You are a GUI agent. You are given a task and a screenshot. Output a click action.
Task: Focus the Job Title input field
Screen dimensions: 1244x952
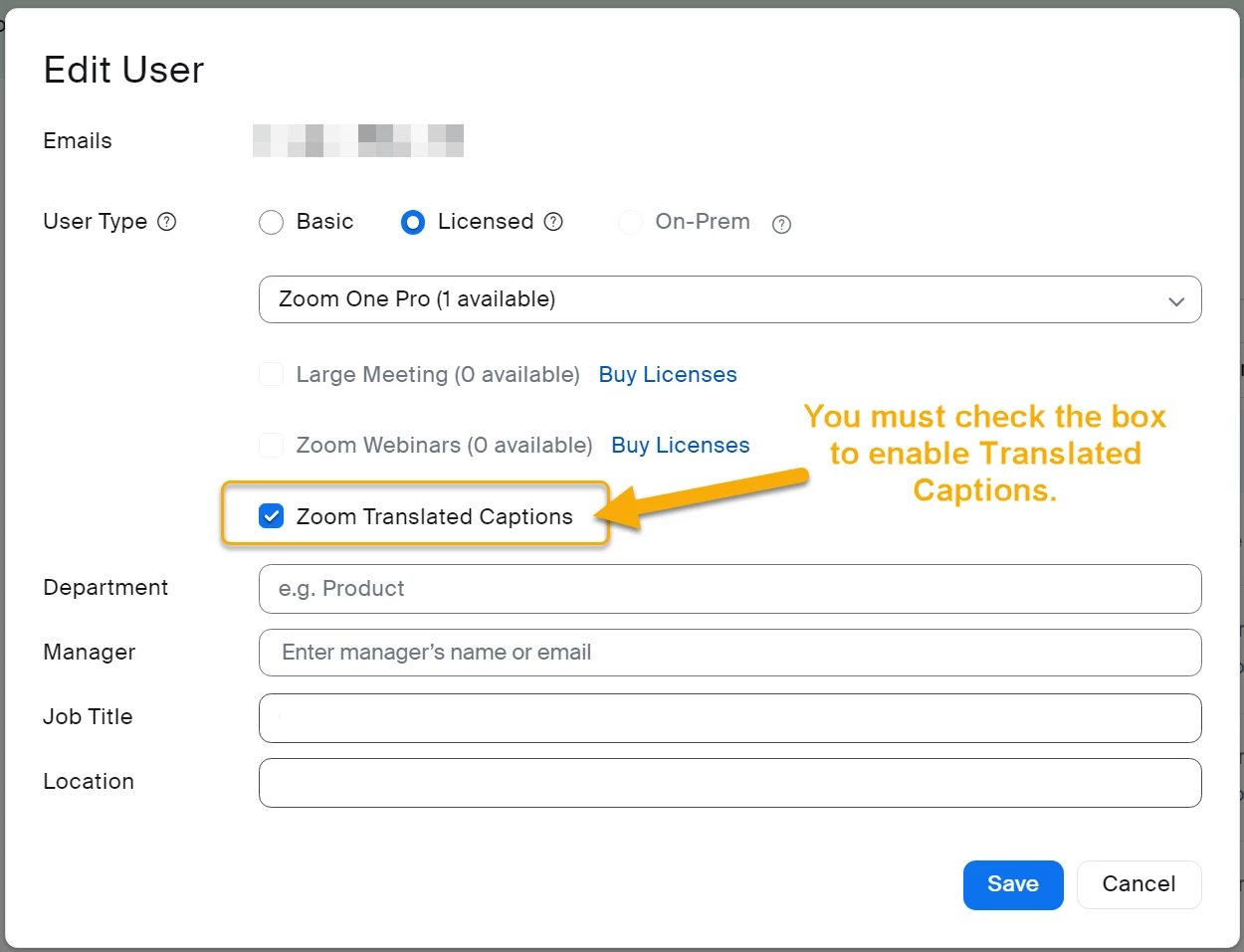729,718
